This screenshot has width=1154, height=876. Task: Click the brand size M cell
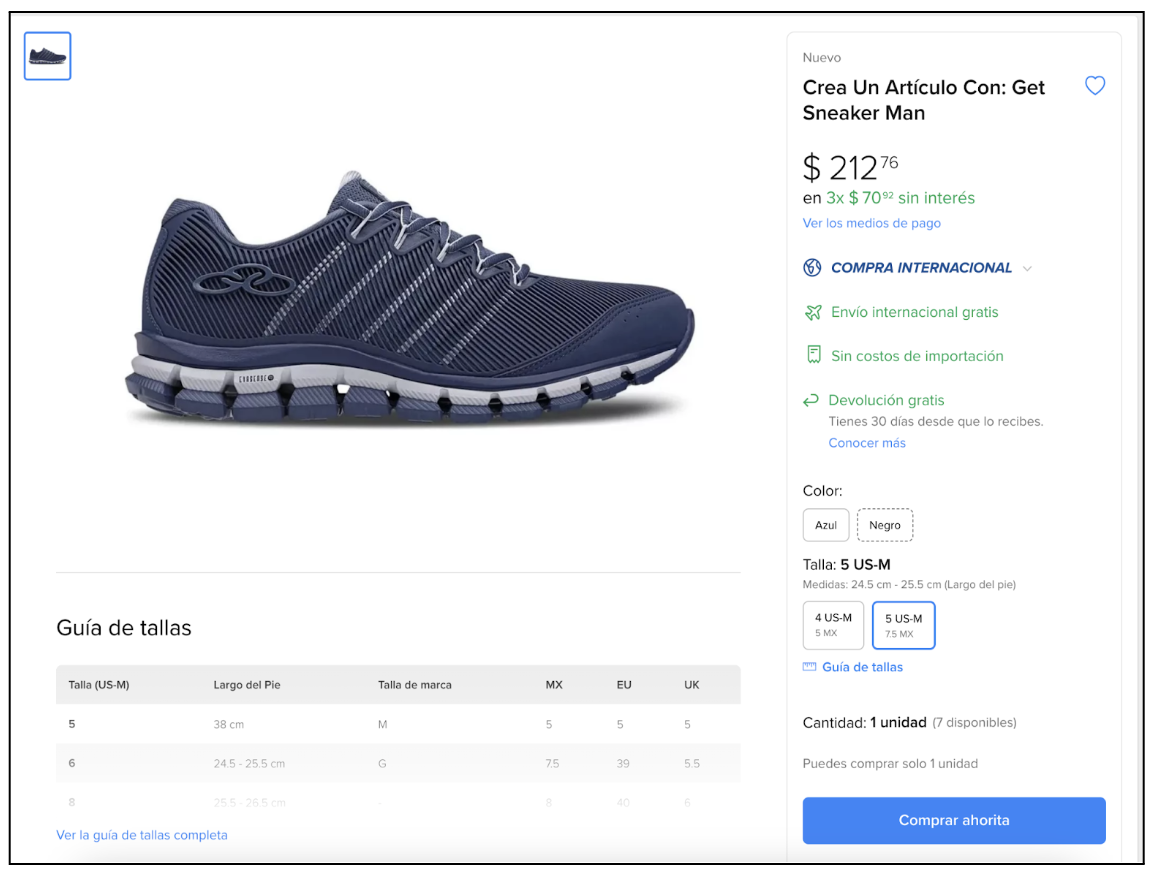click(382, 725)
